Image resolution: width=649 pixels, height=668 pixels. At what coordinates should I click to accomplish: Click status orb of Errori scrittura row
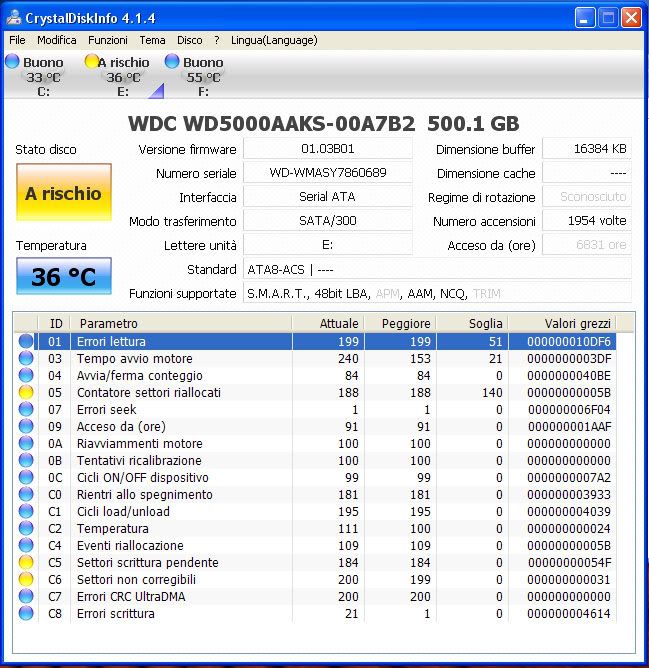(x=26, y=613)
